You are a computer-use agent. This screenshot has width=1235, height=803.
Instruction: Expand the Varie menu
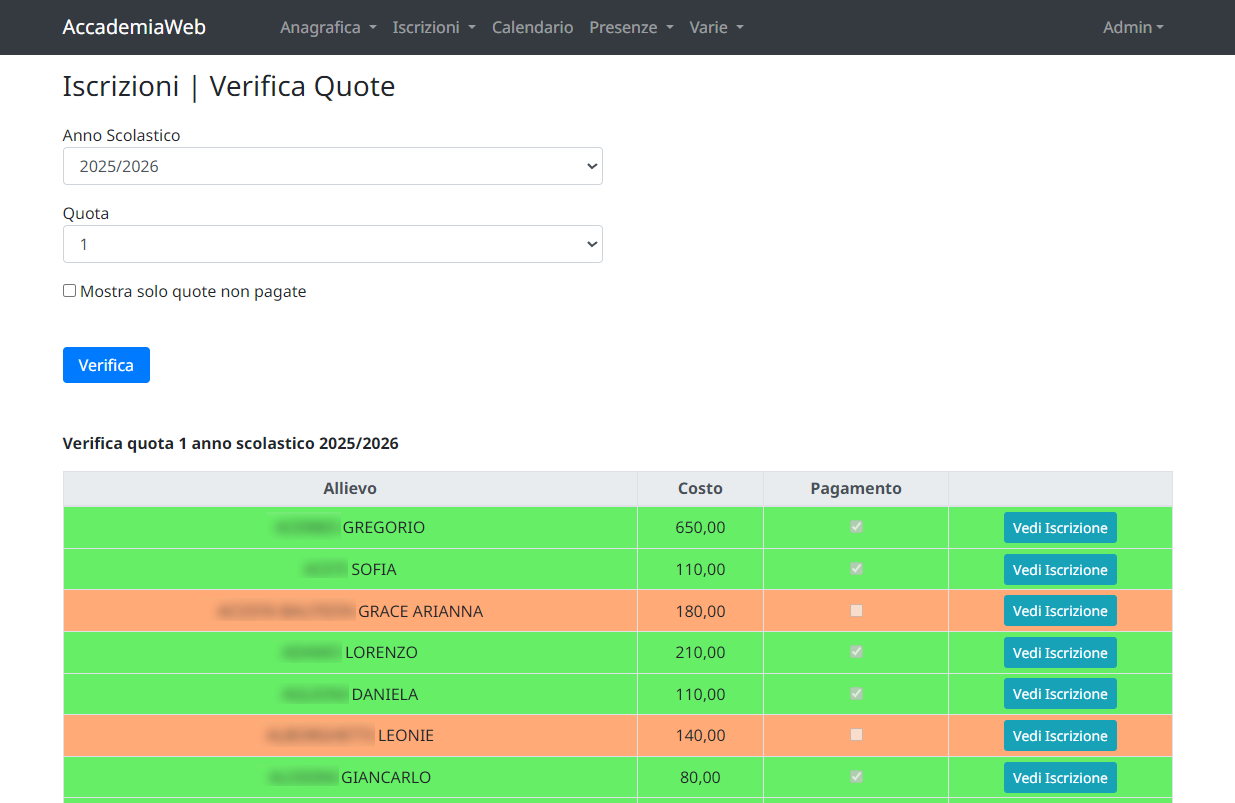coord(716,27)
